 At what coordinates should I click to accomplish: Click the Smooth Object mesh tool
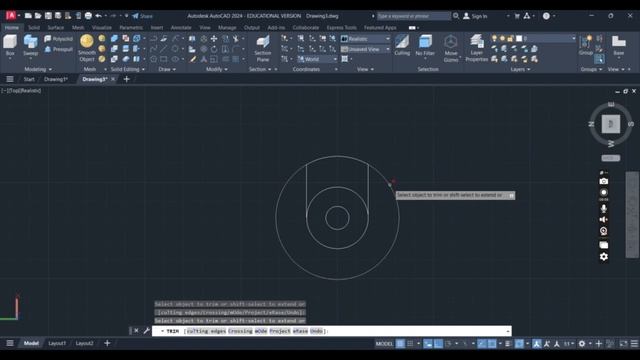(x=87, y=48)
